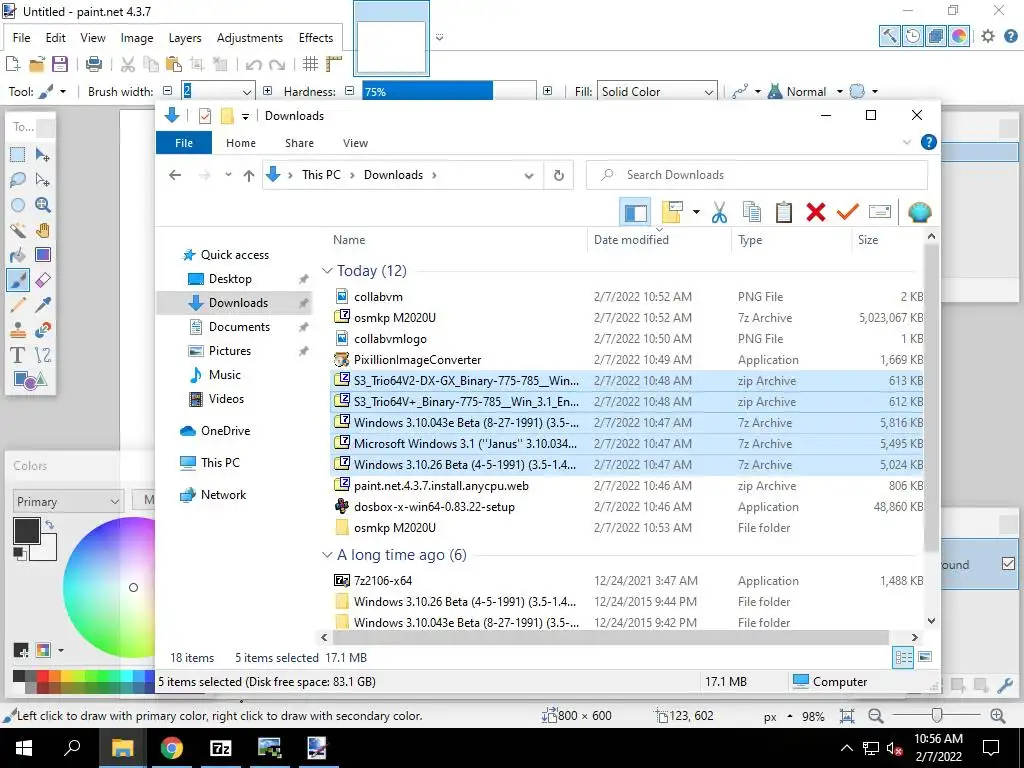Open the Image menu
Screen dimensions: 1024x768
(136, 38)
